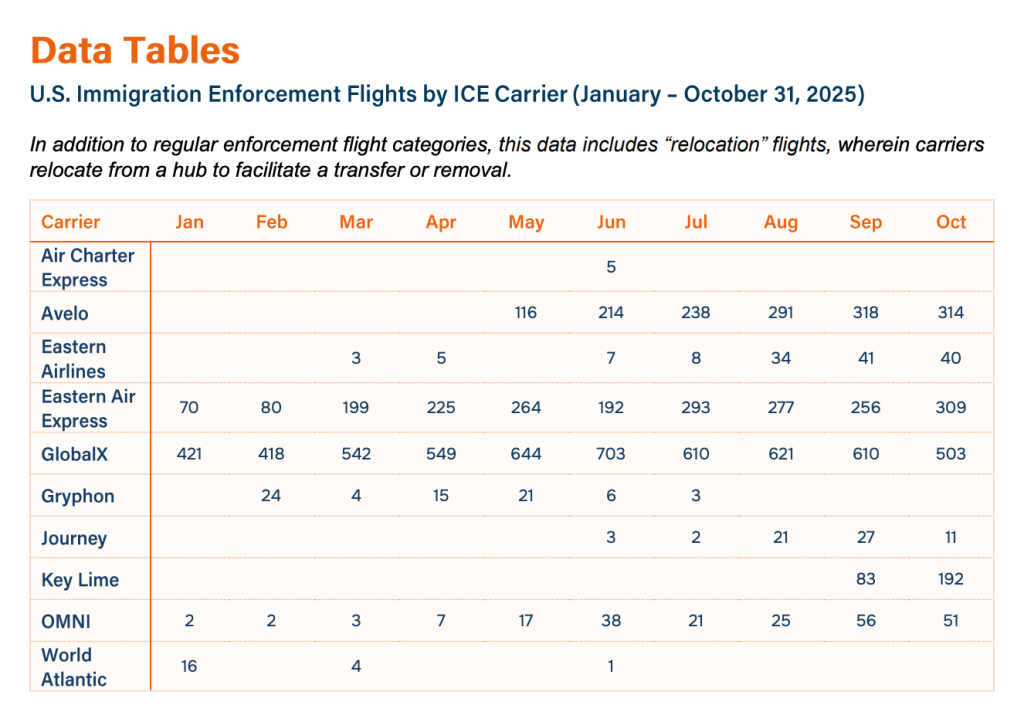Click the "Data Tables" heading
This screenshot has height=712, width=1024.
pyautogui.click(x=135, y=51)
